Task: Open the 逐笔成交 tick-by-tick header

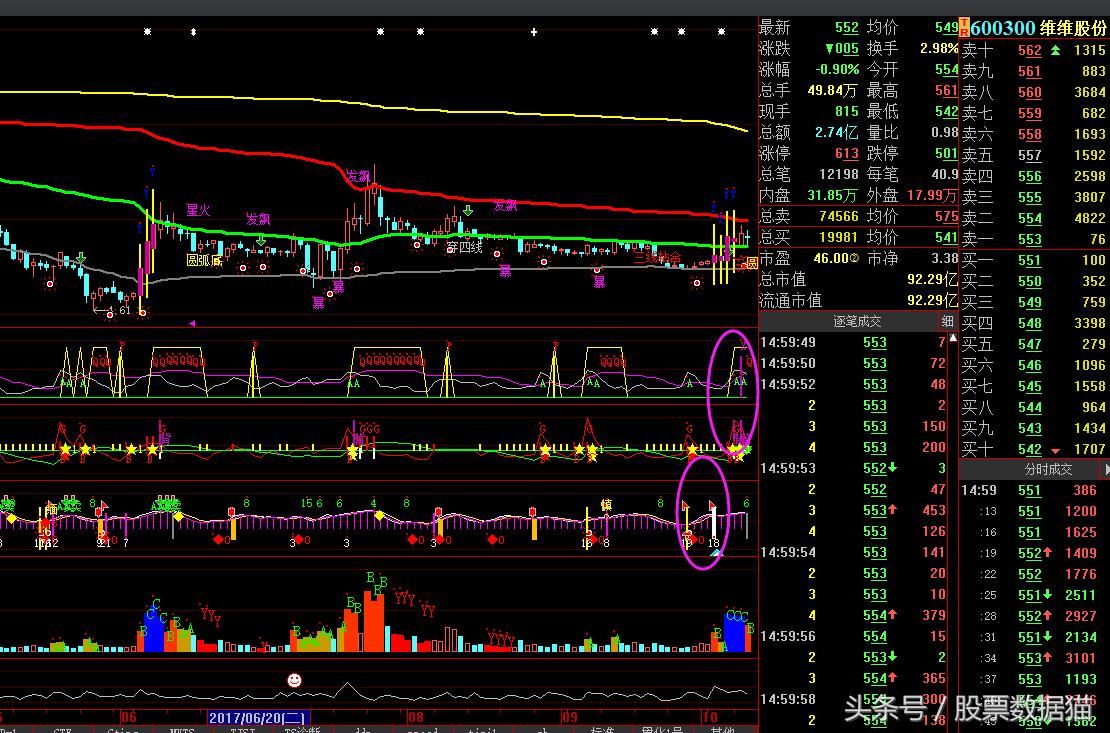Action: click(857, 322)
